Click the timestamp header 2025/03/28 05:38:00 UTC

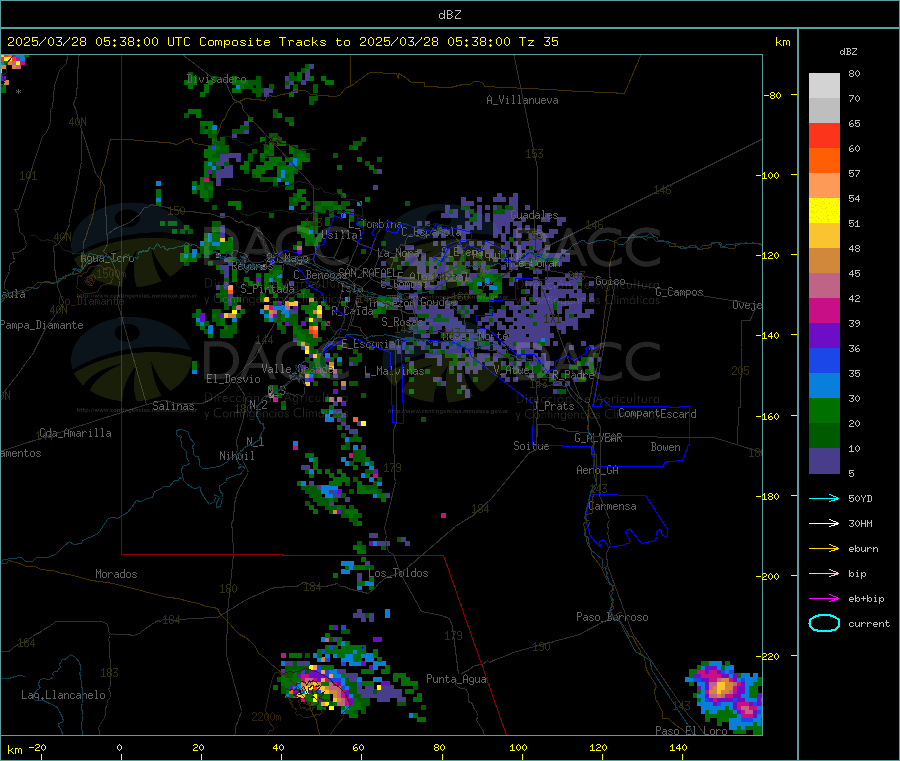99,42
